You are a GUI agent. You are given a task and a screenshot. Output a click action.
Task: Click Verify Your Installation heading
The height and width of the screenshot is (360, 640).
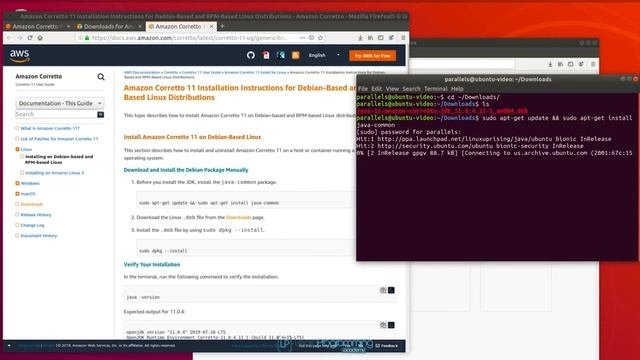point(152,264)
